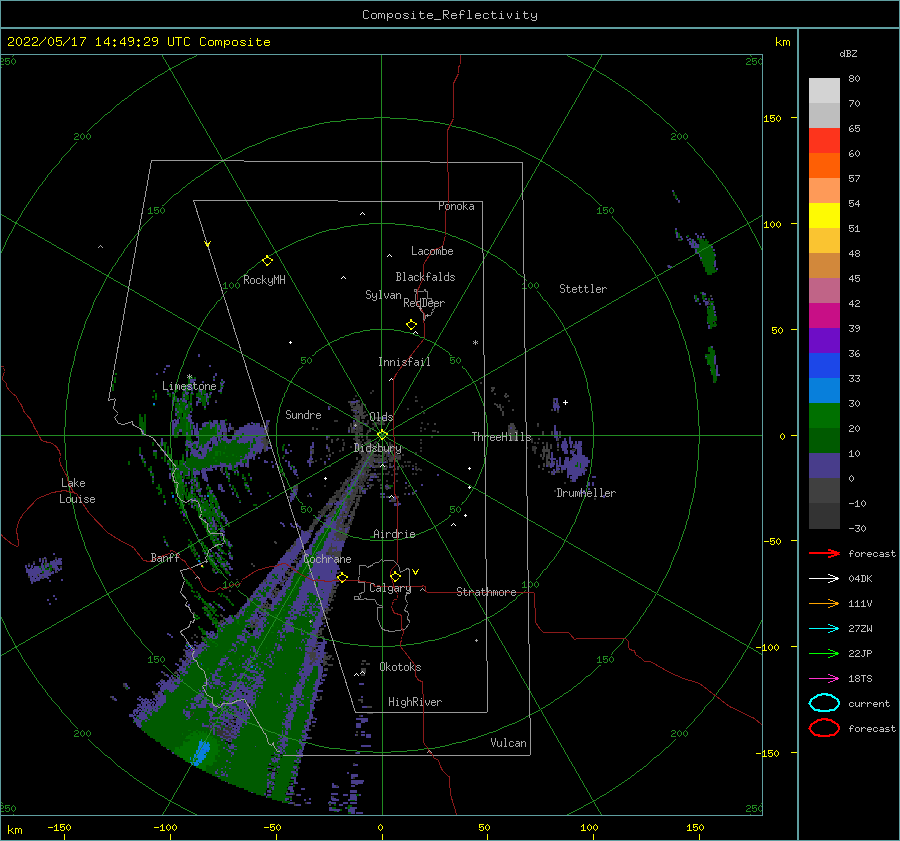Select the slate-purple 0-10 dBZ swatch
The width and height of the screenshot is (900, 841).
[824, 466]
